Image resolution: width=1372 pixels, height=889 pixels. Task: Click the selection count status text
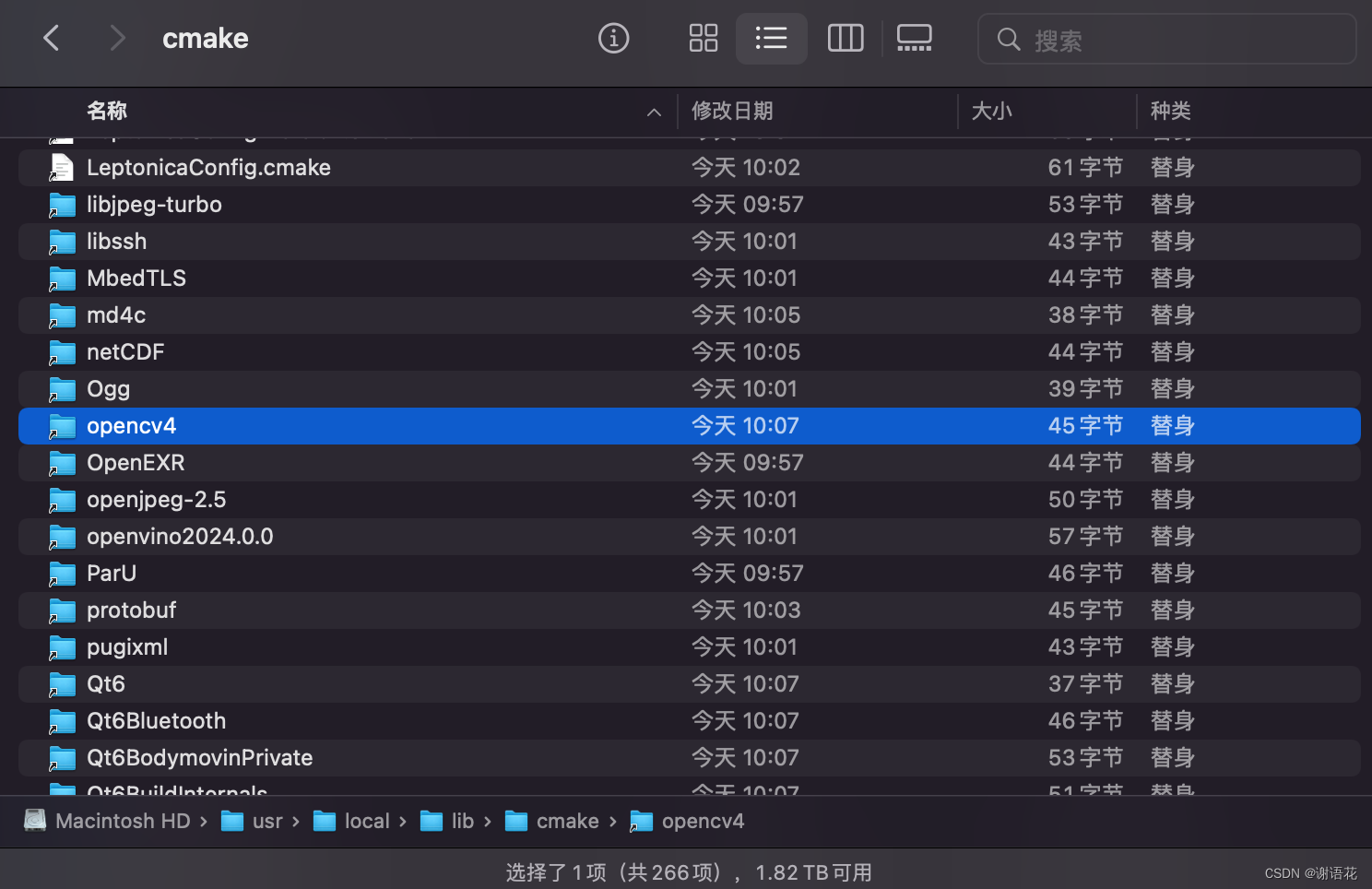point(688,872)
